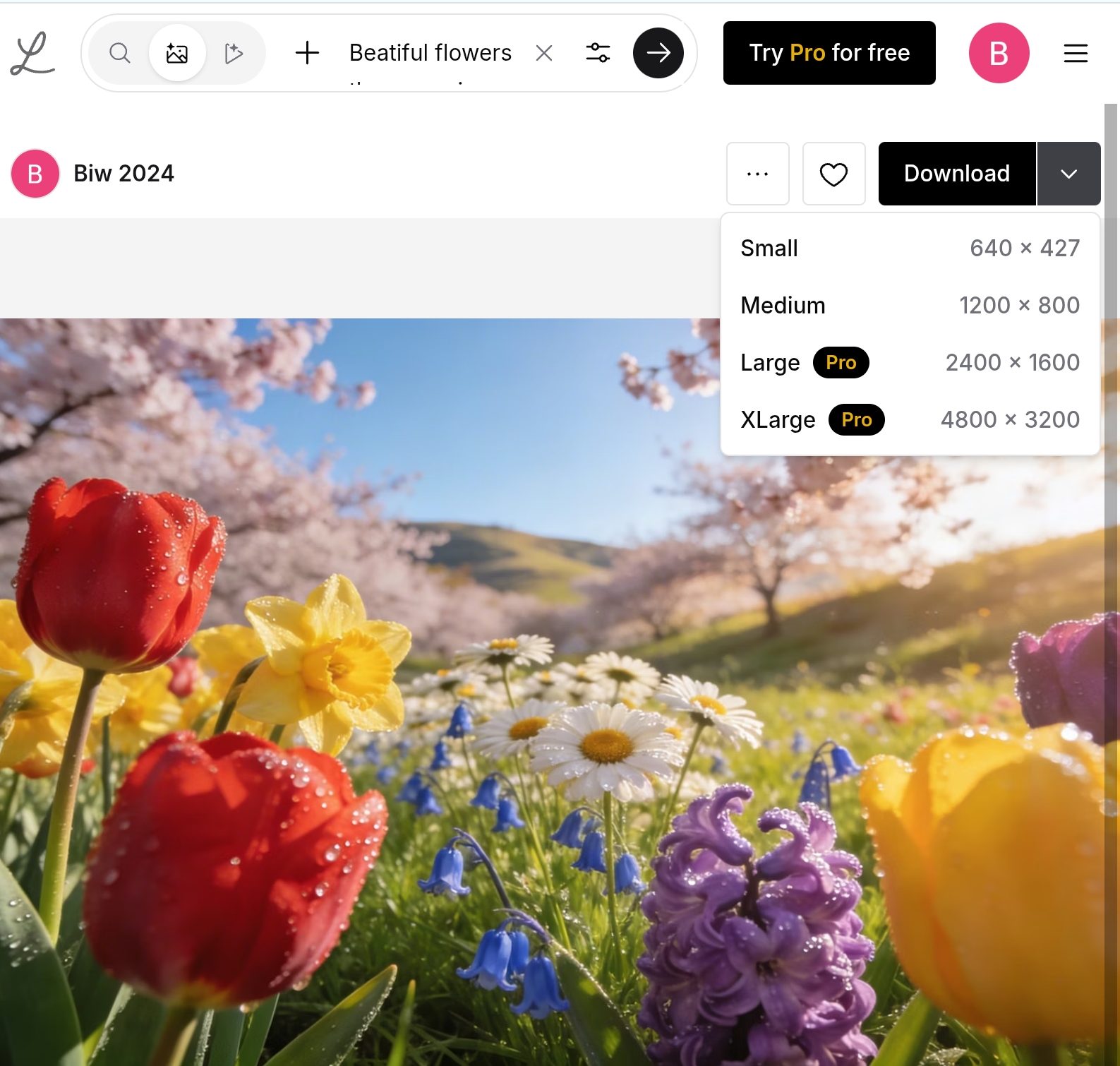Open the hamburger menu
The height and width of the screenshot is (1066, 1120).
[x=1075, y=53]
